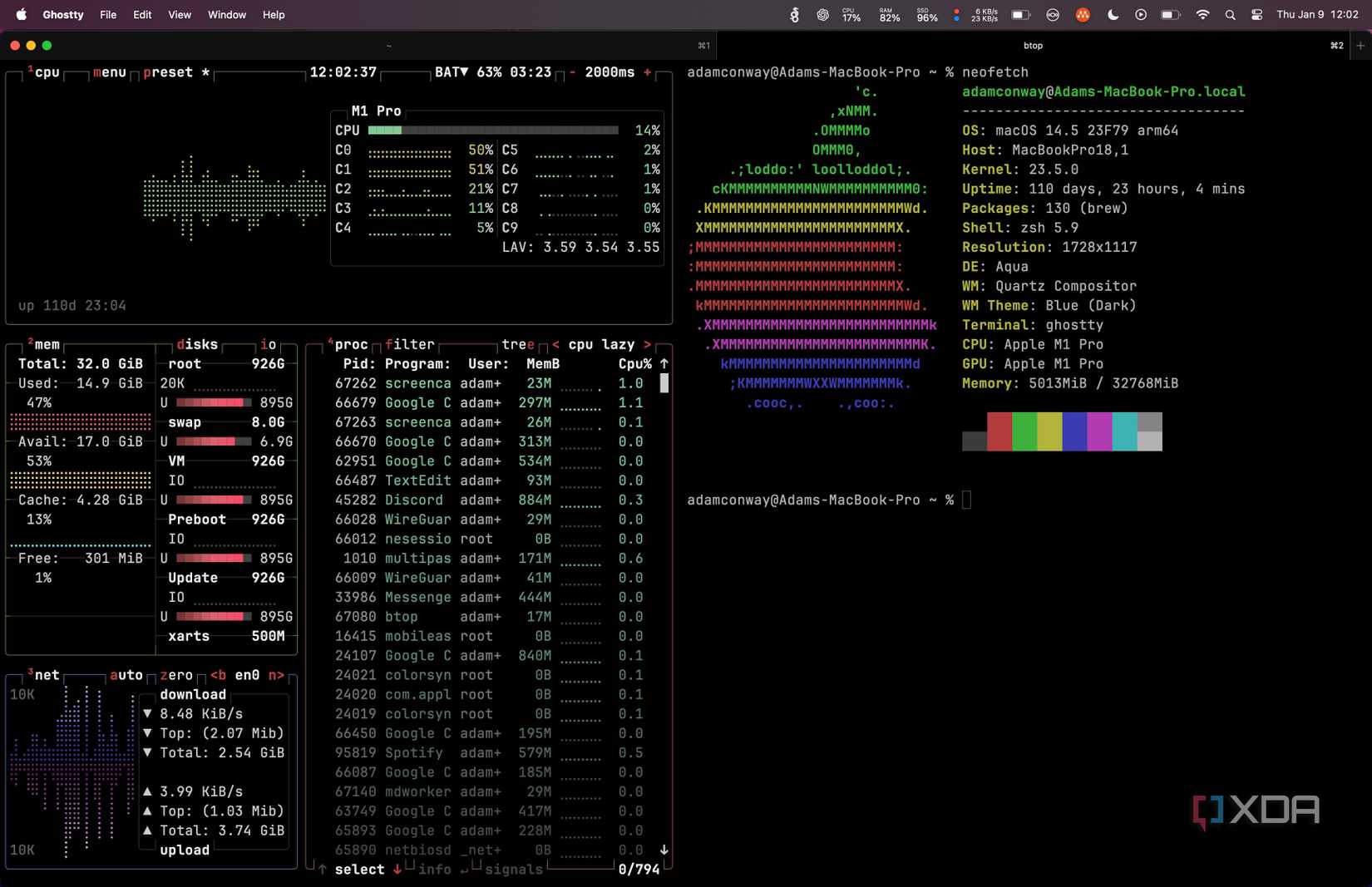The width and height of the screenshot is (1372, 887).
Task: Click the SSD 96% indicator in the menu bar
Action: (x=925, y=14)
